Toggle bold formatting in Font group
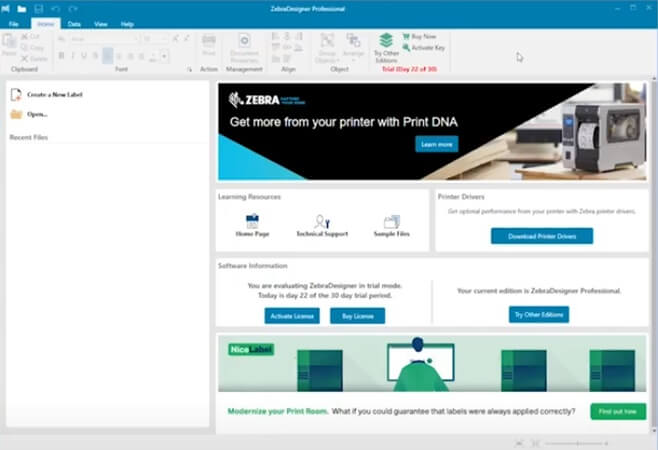This screenshot has height=450, width=658. click(61, 55)
